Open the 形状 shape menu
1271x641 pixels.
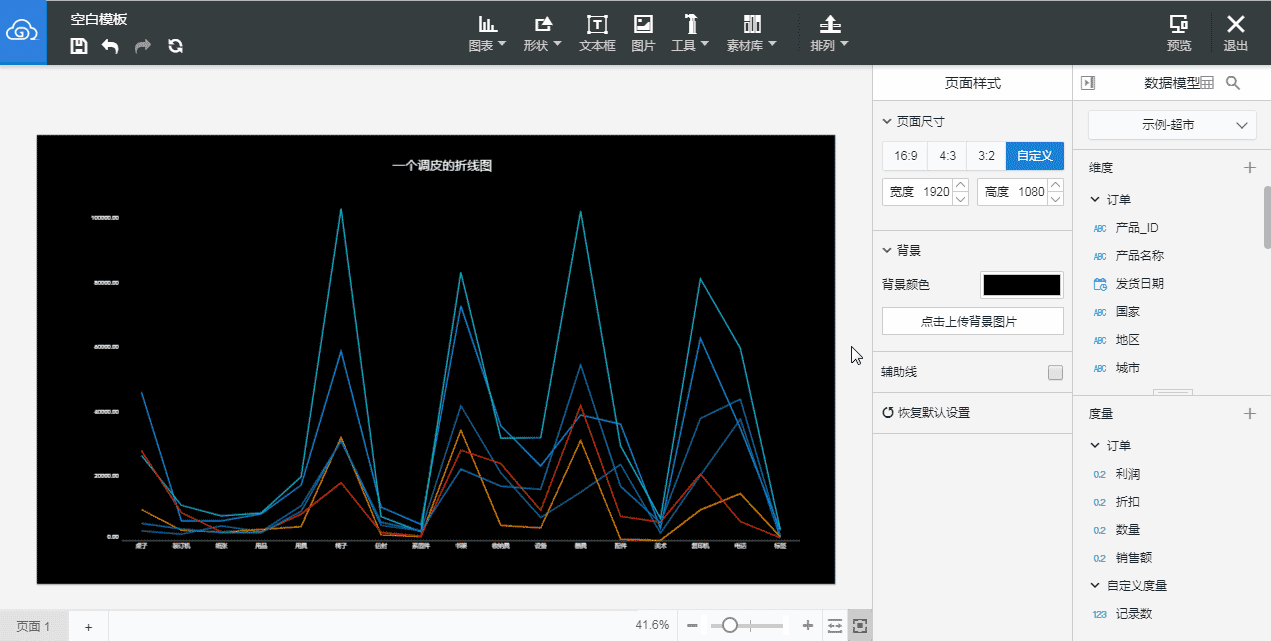tap(542, 33)
